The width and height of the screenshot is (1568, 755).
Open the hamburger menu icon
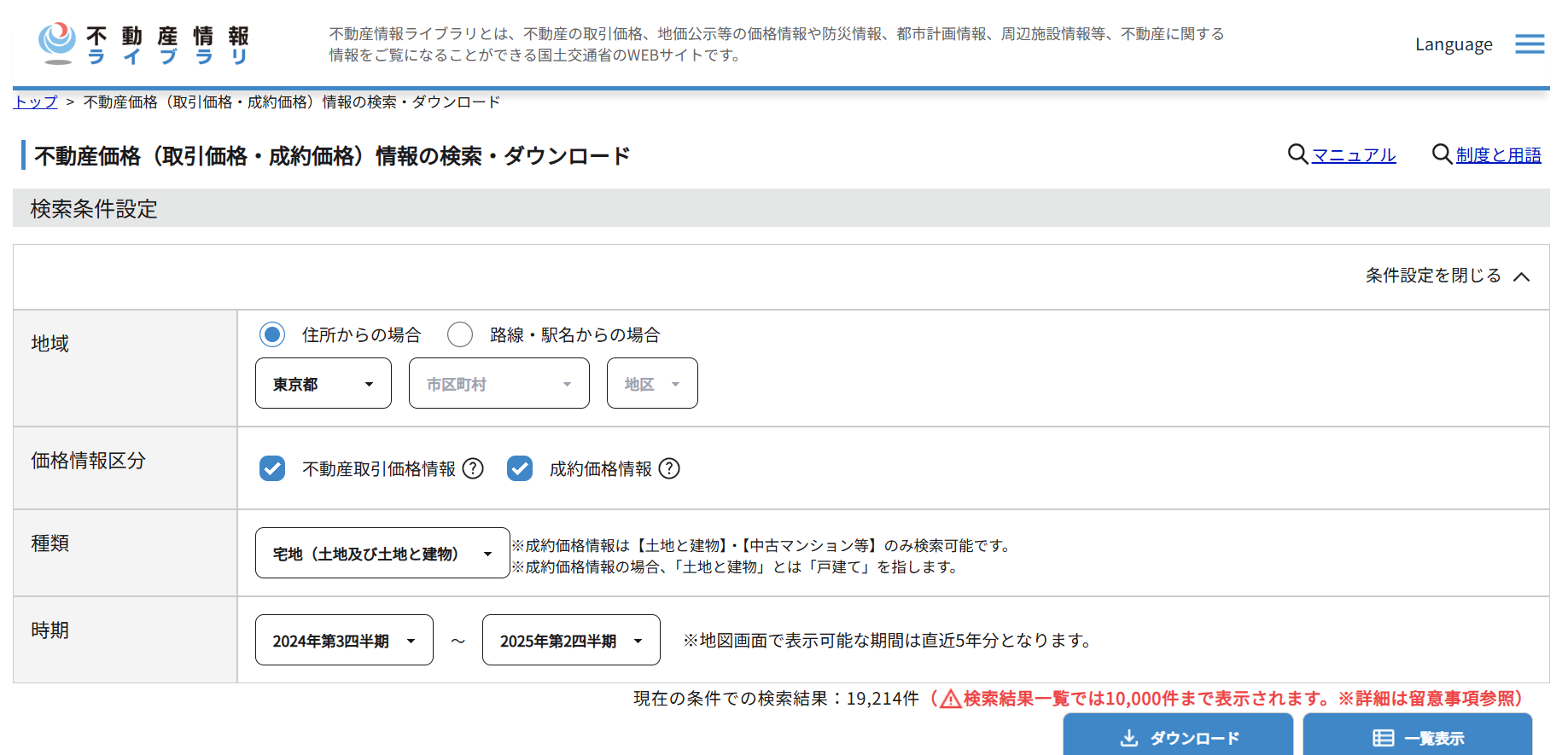click(x=1529, y=44)
